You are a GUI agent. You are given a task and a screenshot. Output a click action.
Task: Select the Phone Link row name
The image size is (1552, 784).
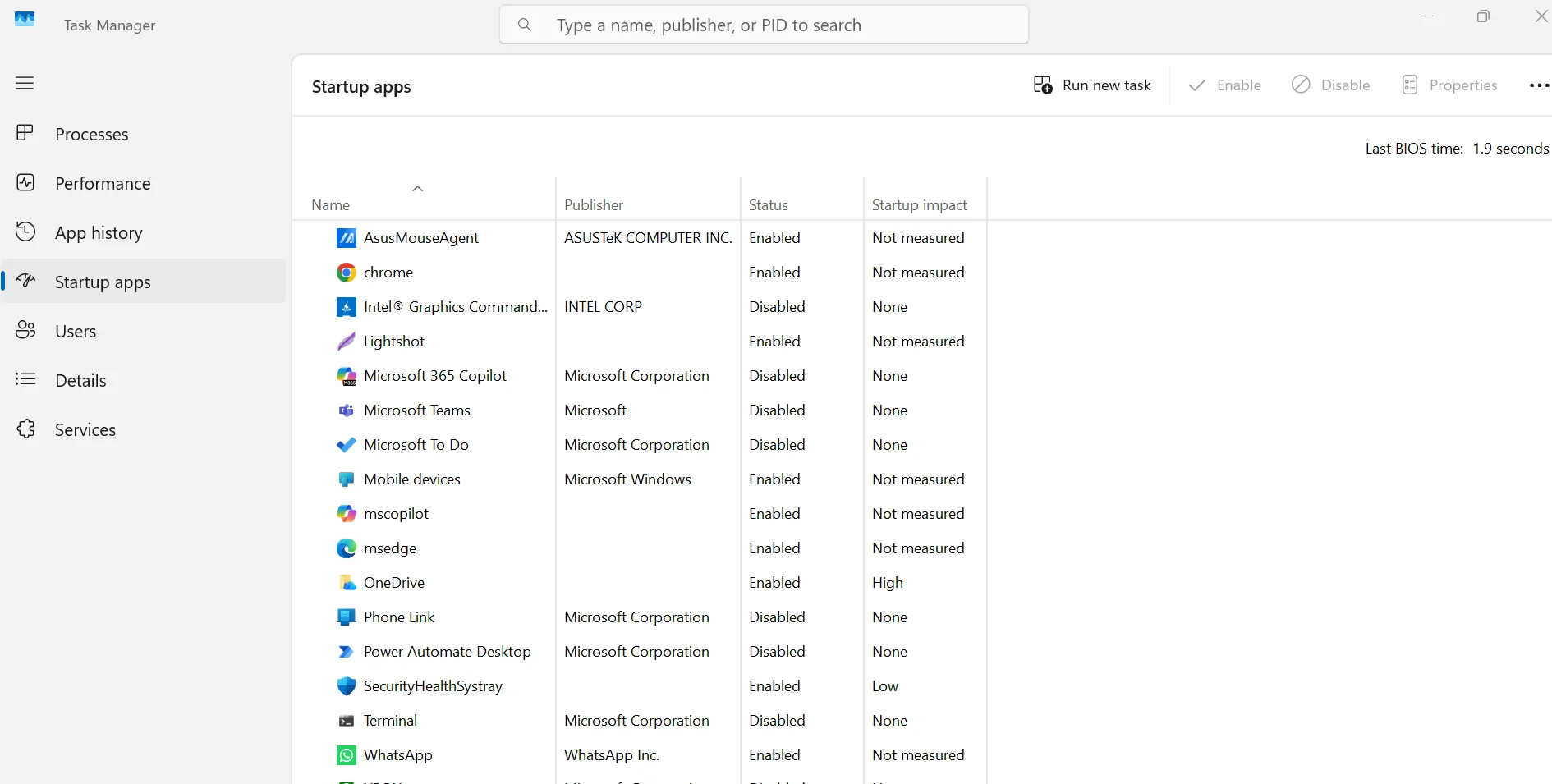(399, 617)
